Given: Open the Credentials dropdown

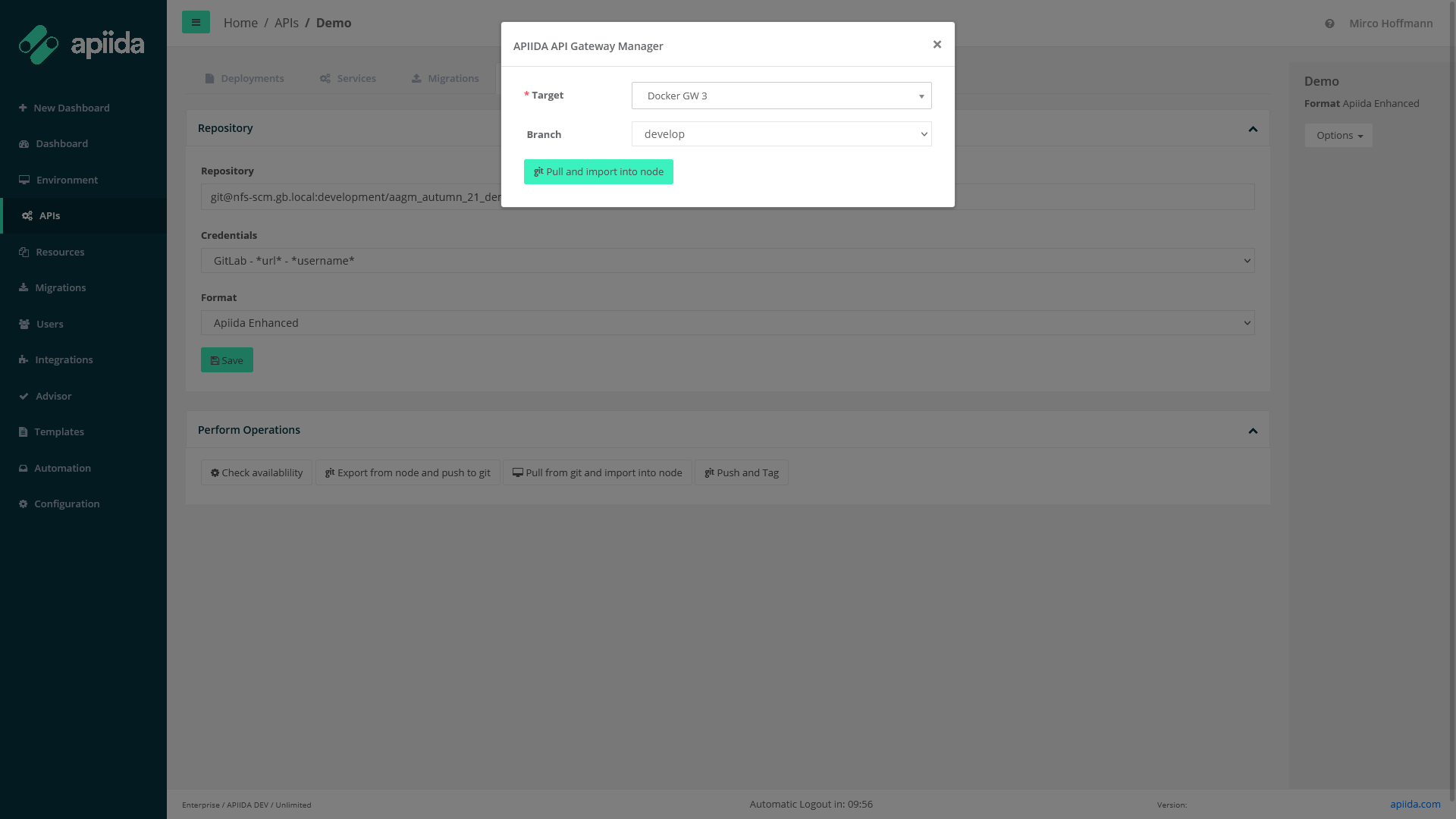Looking at the screenshot, I should pos(727,261).
